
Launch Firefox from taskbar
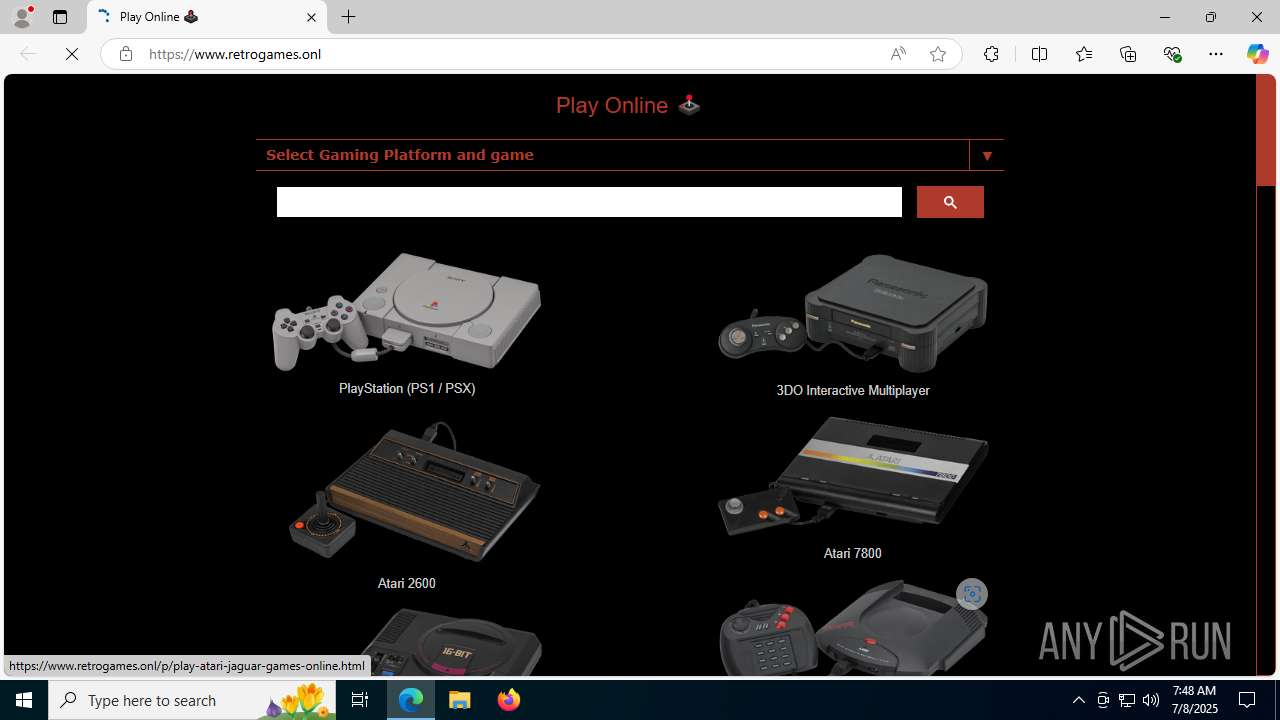[x=508, y=700]
